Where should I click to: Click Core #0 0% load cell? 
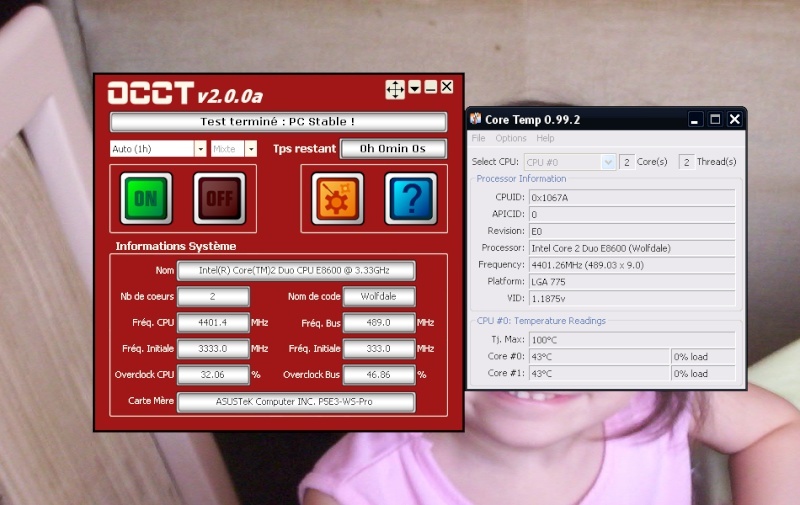pos(703,357)
